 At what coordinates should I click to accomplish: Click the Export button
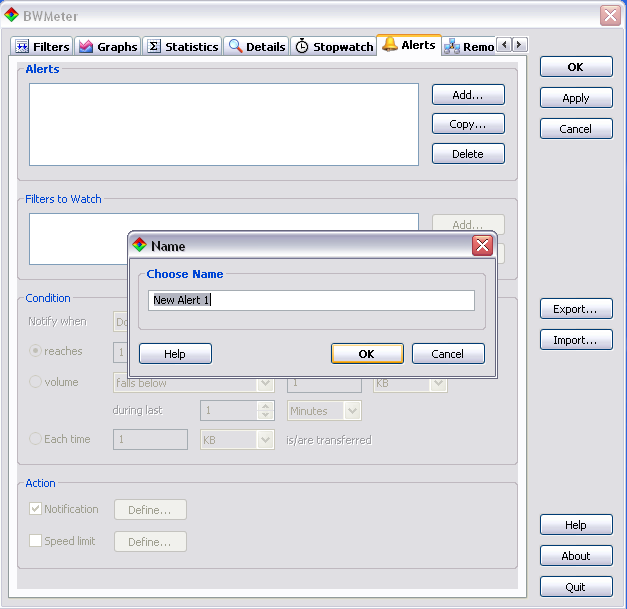pos(576,309)
